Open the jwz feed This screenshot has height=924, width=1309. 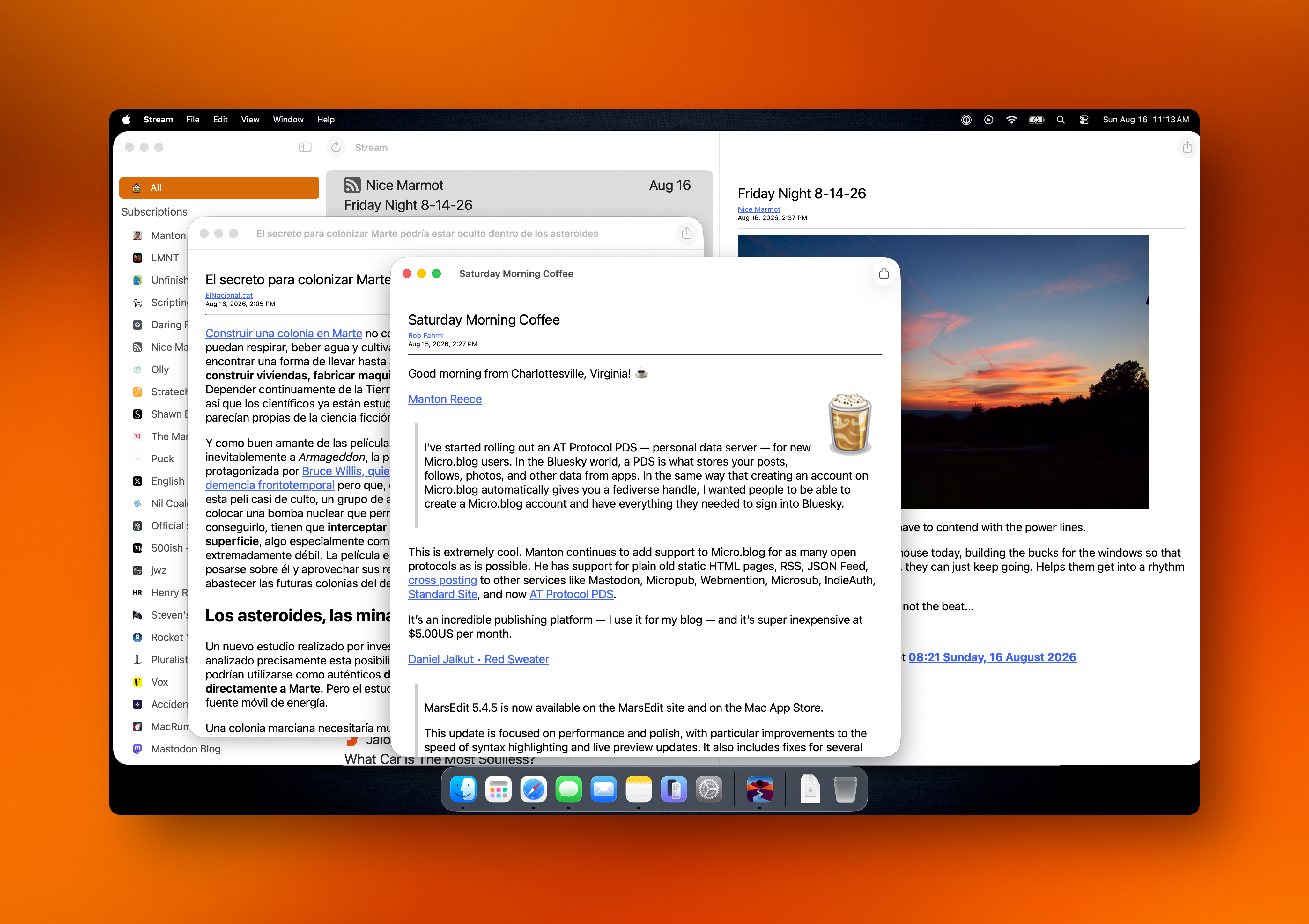click(159, 571)
